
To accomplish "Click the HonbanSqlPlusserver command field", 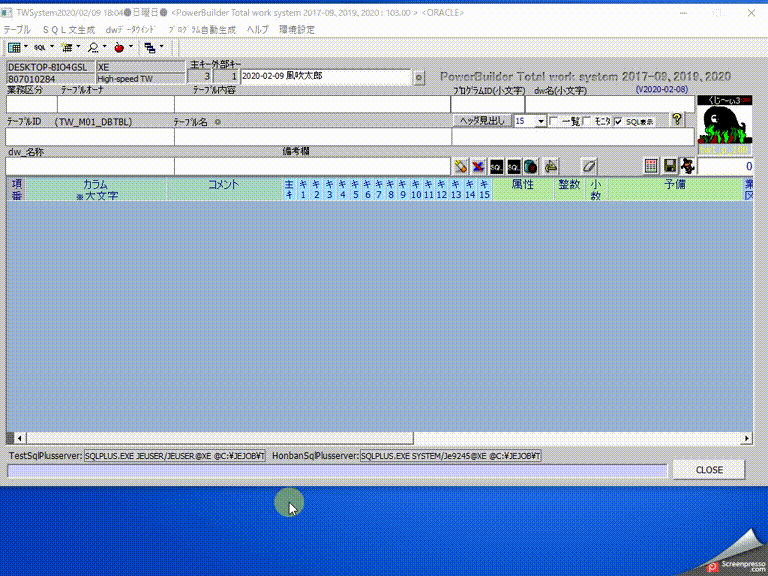I will (451, 456).
